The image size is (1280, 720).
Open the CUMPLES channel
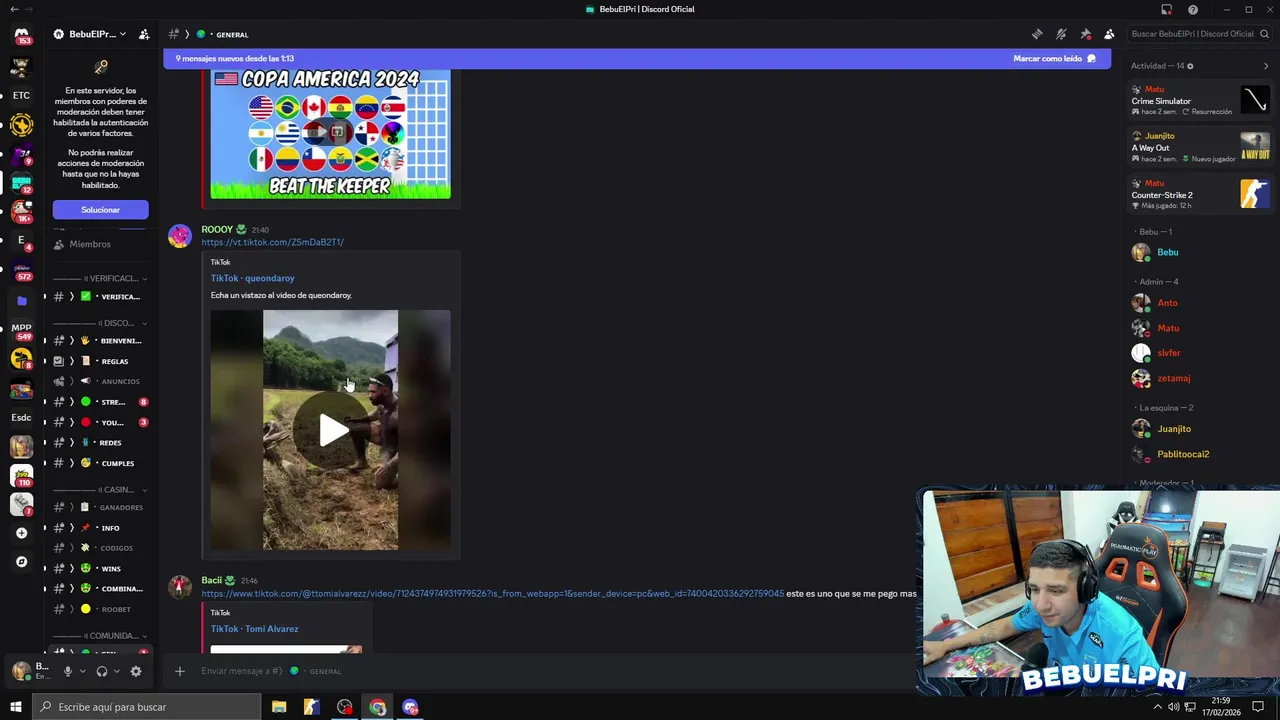(x=99, y=463)
